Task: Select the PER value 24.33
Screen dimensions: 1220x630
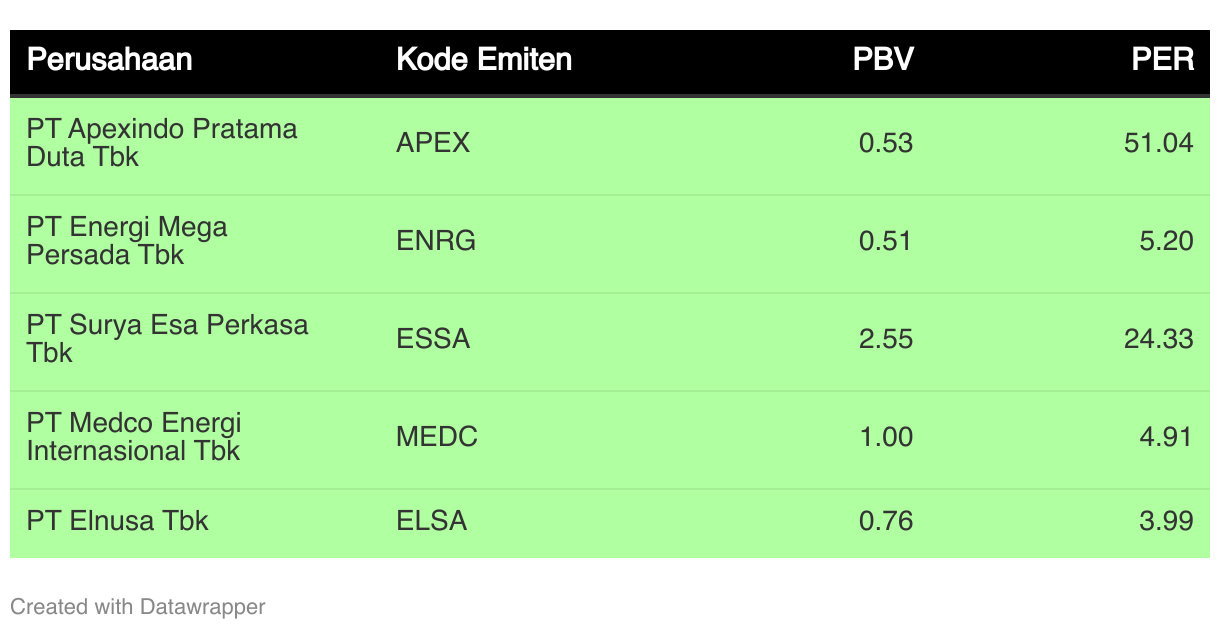Action: pyautogui.click(x=1159, y=339)
